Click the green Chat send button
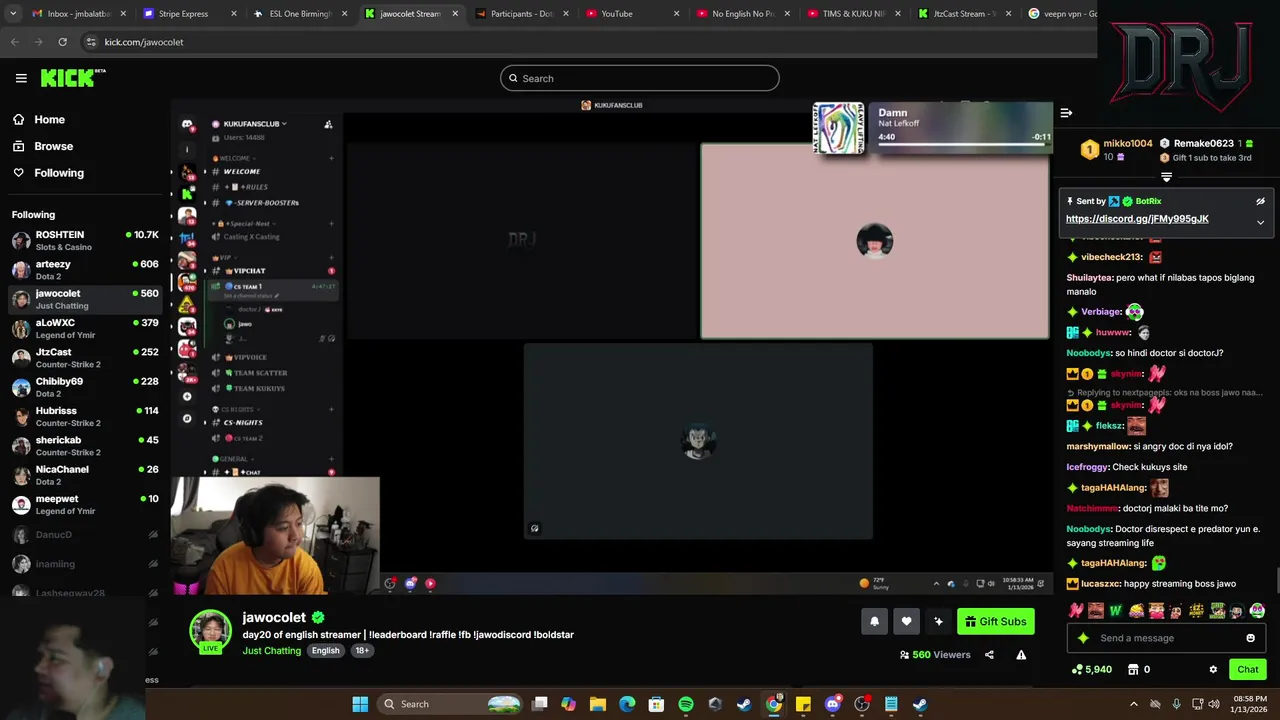This screenshot has height=720, width=1280. click(1247, 669)
